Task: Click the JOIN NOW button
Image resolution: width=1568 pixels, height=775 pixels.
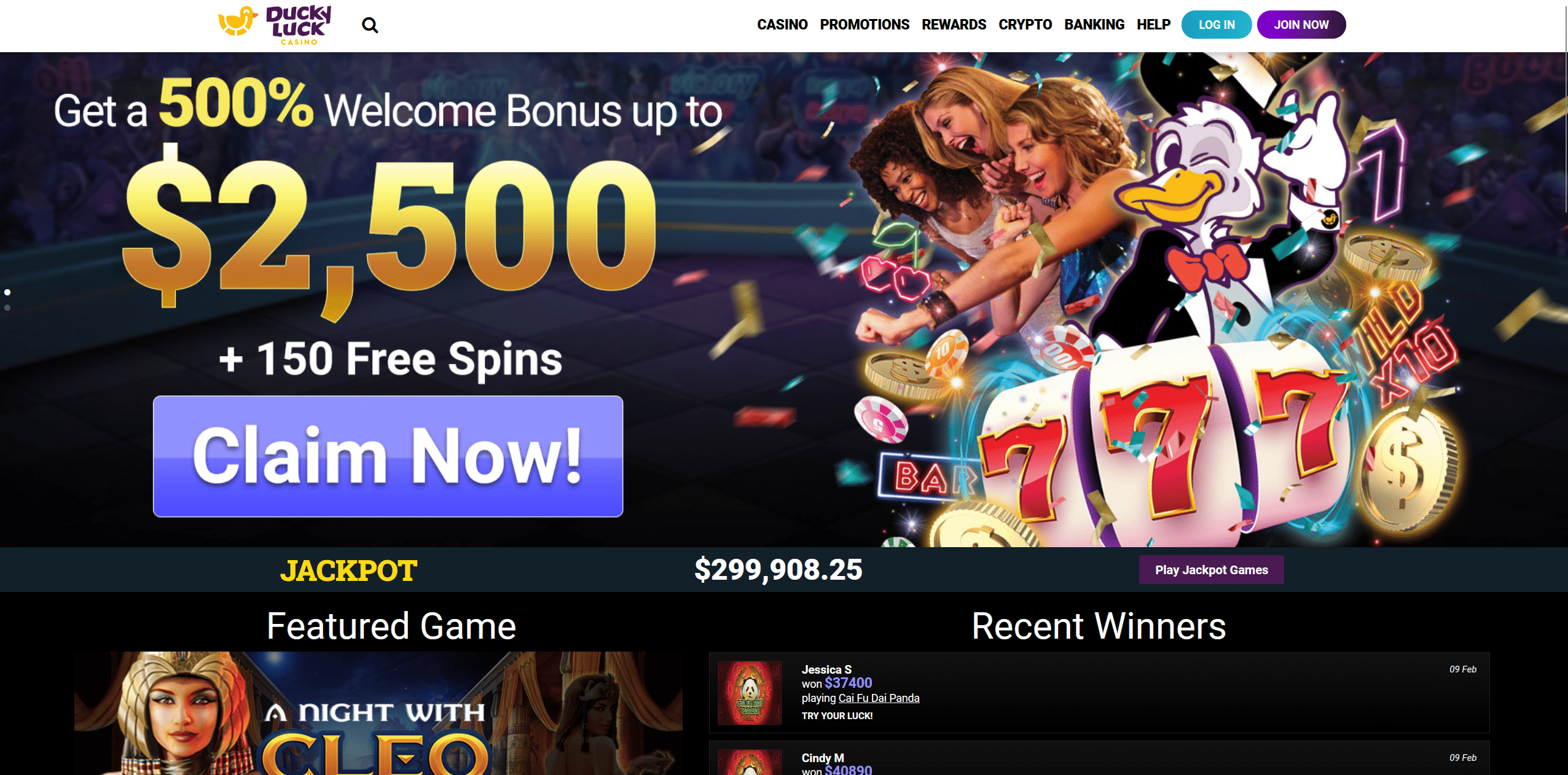Action: (x=1301, y=25)
